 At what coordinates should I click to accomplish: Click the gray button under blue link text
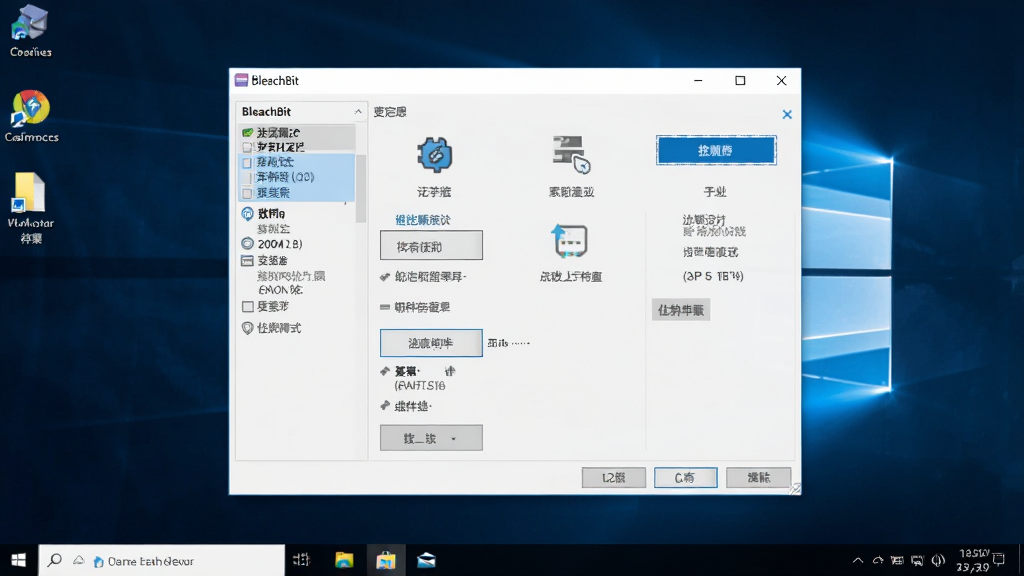click(431, 246)
